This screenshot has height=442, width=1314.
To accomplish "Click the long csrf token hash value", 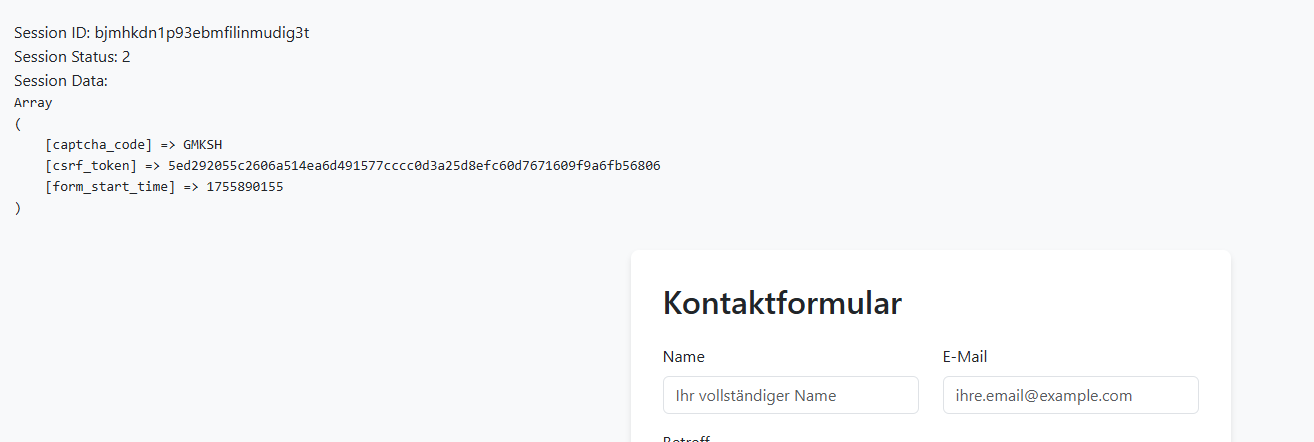I will 414,165.
